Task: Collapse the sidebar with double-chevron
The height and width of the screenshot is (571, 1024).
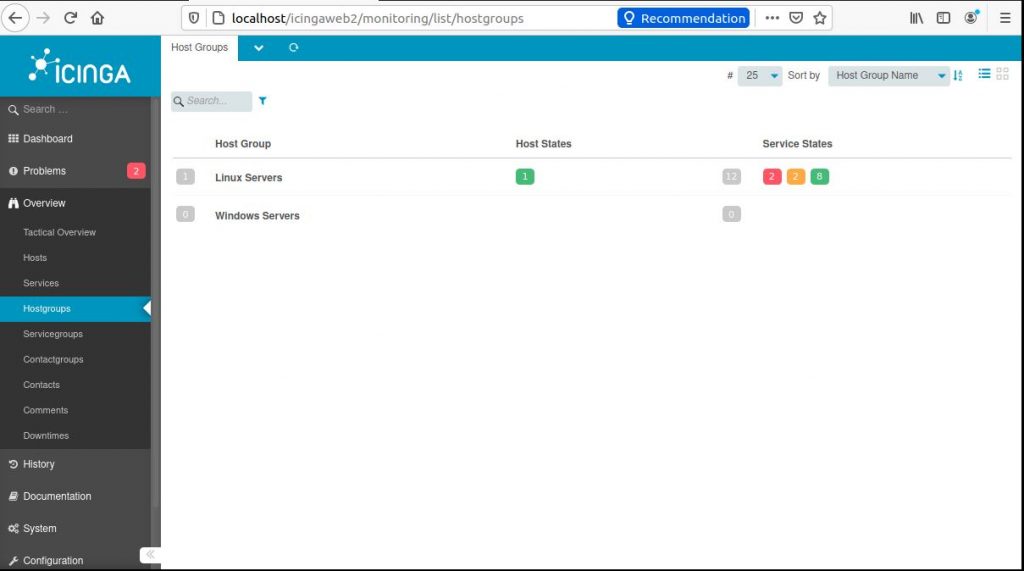Action: point(150,555)
